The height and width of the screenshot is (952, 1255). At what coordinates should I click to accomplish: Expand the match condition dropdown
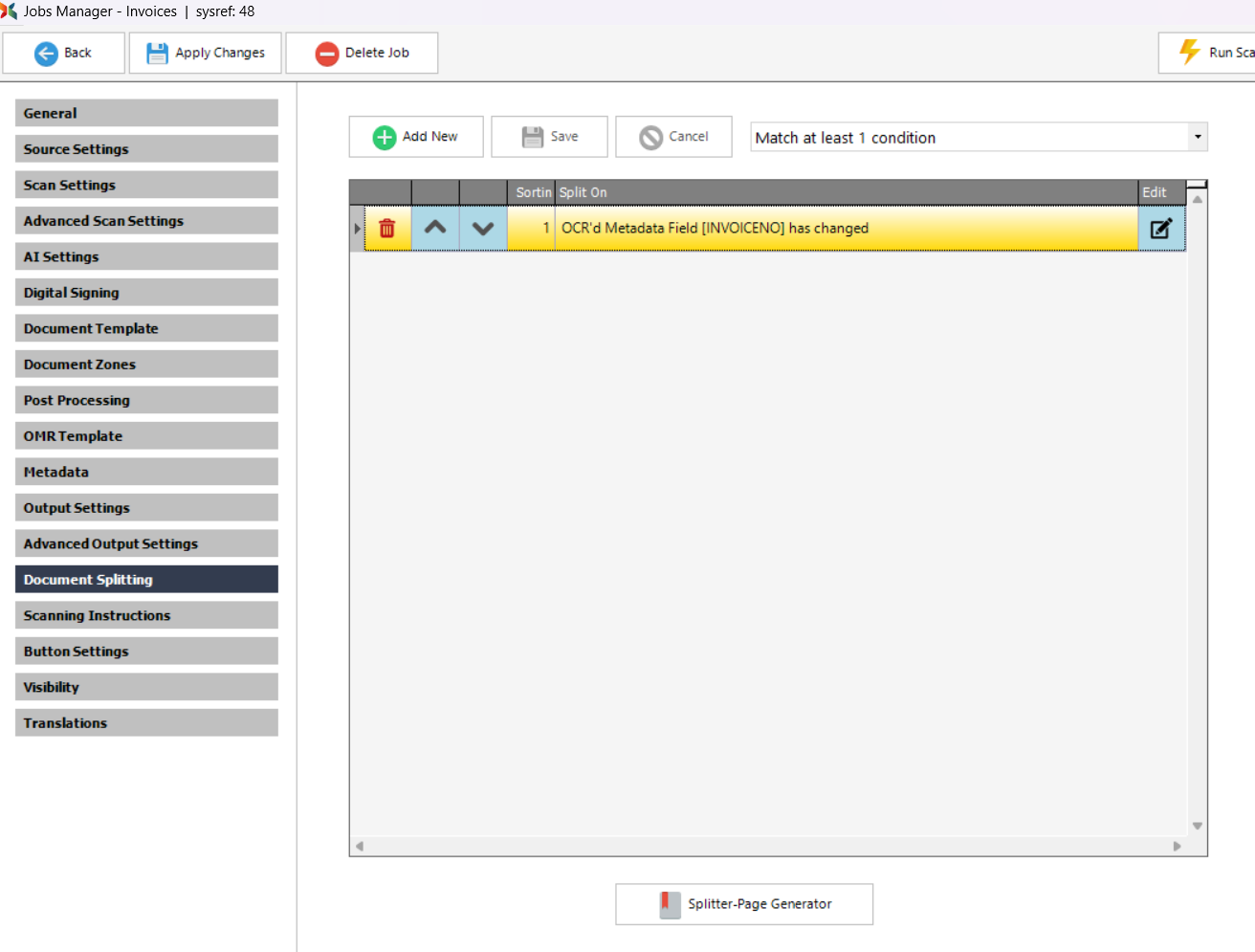point(1197,137)
